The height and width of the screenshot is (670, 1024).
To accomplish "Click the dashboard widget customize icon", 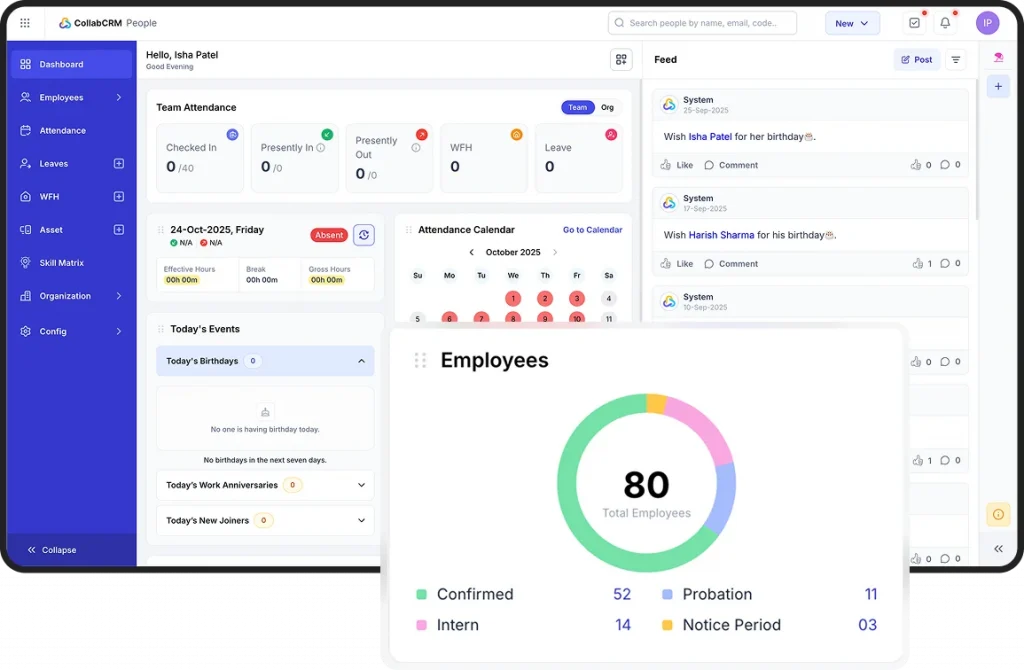I will click(x=621, y=60).
